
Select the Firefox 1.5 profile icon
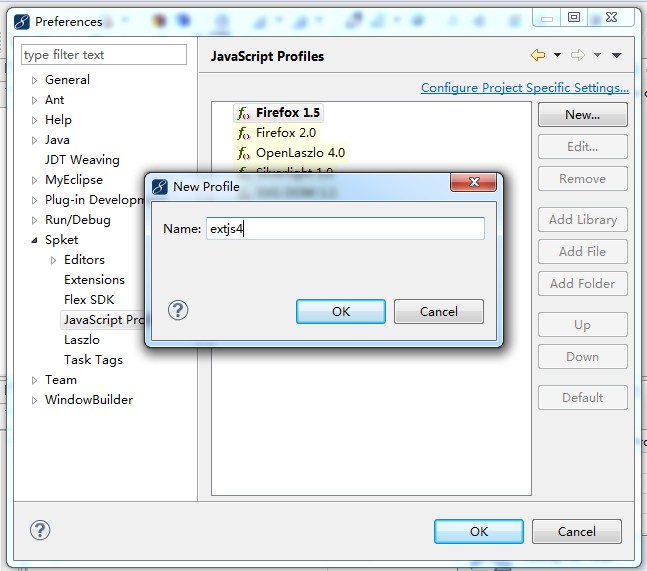243,113
